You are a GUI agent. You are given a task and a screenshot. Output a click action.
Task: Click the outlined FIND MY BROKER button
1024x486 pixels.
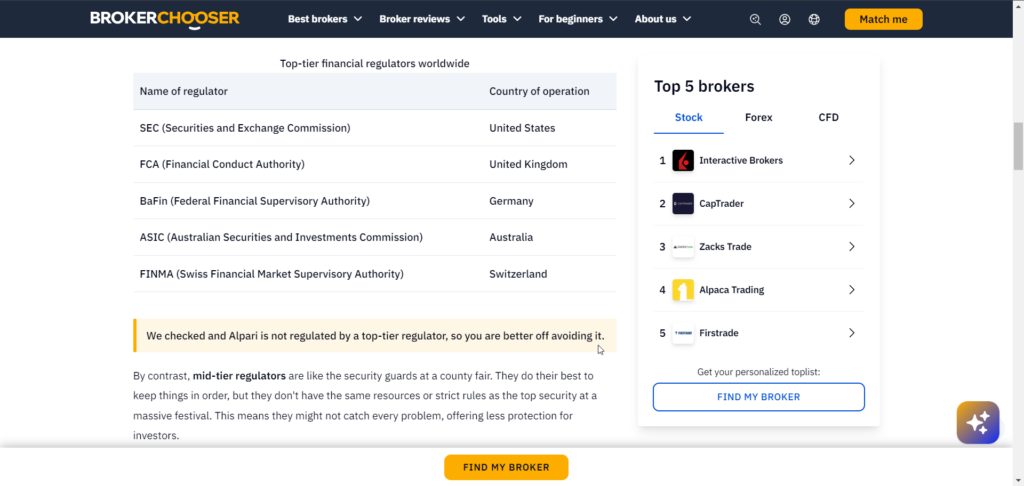[x=758, y=397]
